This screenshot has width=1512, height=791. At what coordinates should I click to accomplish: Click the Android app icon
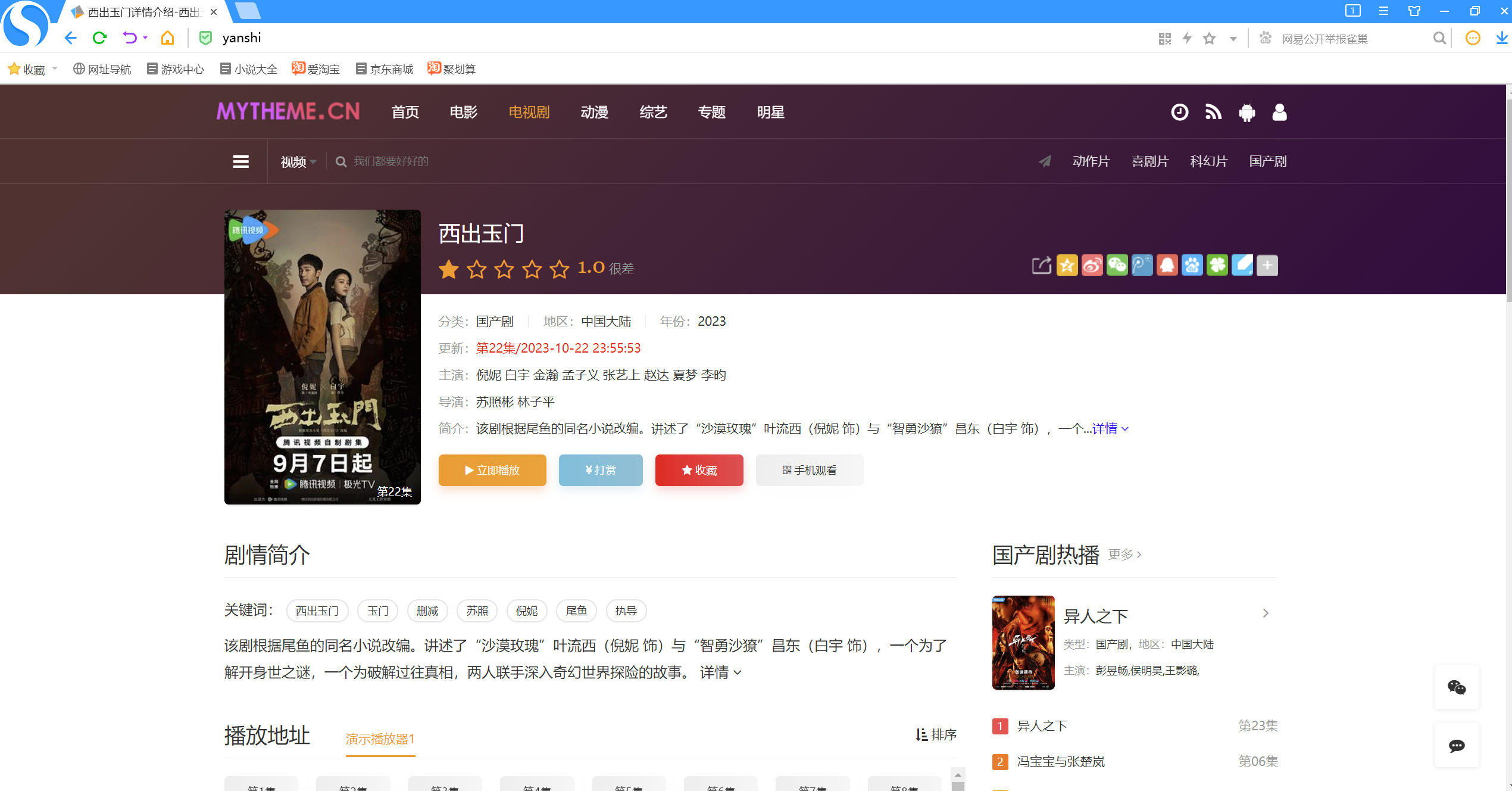(x=1247, y=112)
